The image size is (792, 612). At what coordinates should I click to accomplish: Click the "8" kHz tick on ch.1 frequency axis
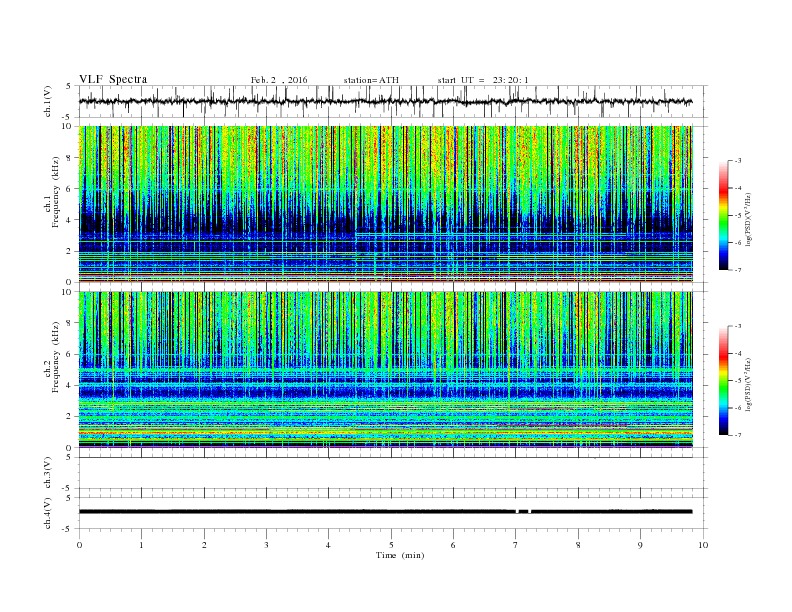point(70,158)
